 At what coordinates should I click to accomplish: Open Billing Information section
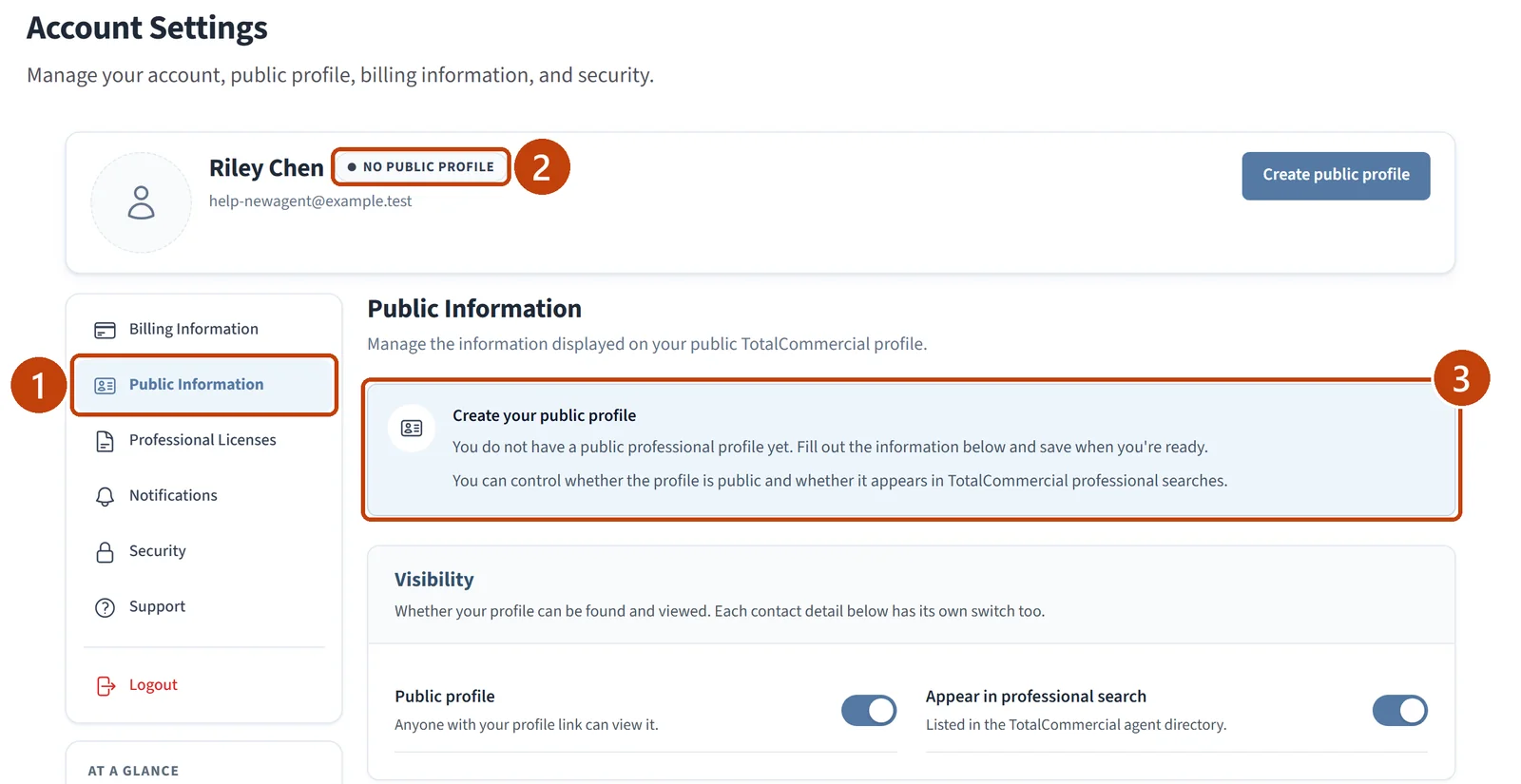click(204, 329)
